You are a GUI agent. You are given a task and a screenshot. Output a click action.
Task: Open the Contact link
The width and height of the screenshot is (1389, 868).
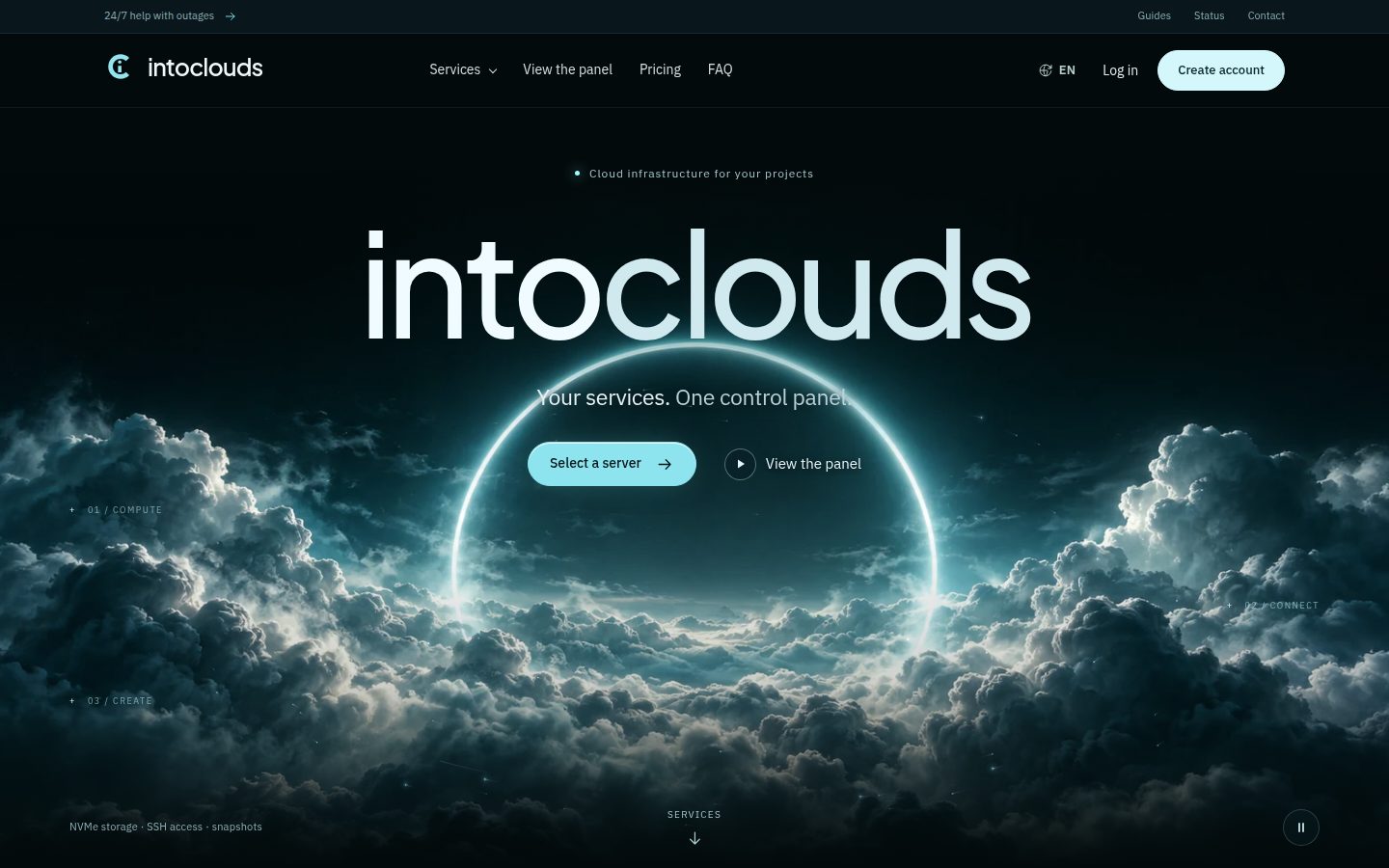1266,16
